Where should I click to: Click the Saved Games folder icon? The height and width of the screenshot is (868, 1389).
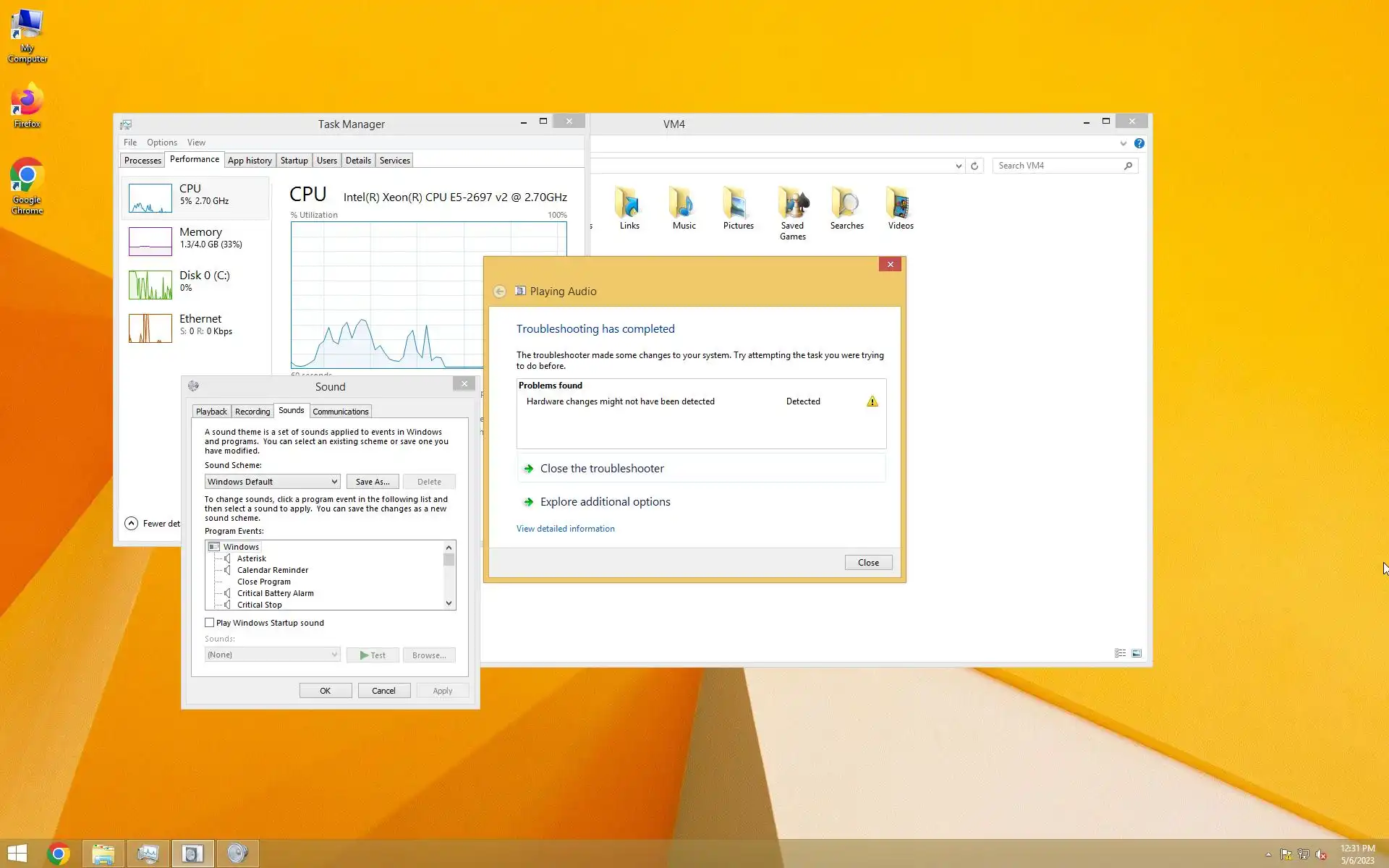(793, 204)
